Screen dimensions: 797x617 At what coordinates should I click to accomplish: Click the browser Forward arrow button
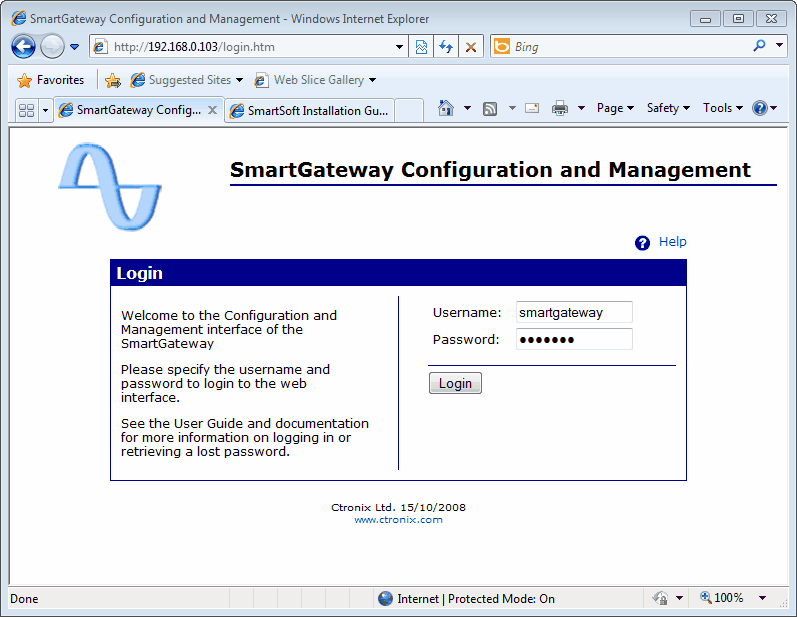coord(52,47)
